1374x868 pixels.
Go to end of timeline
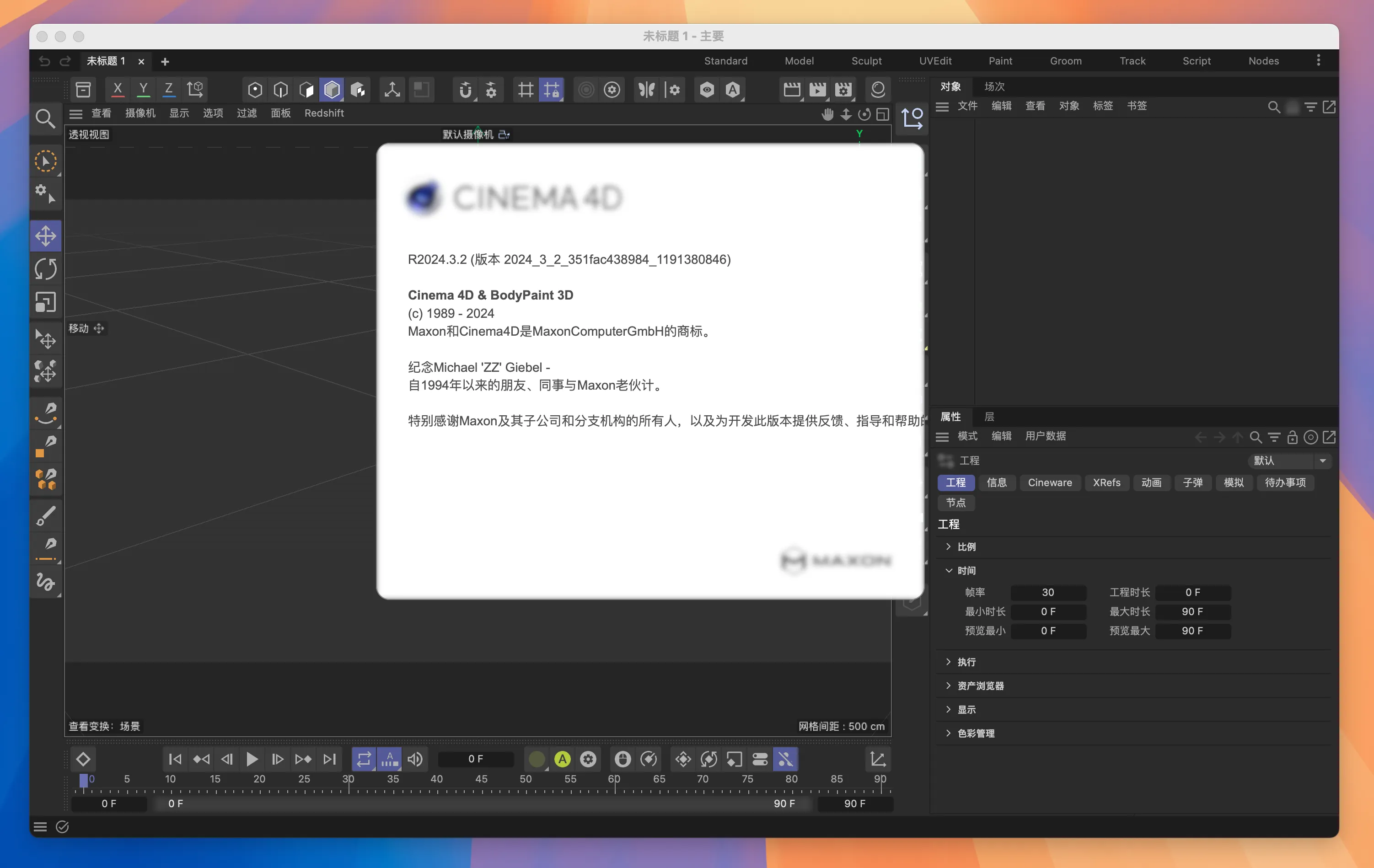pyautogui.click(x=329, y=759)
